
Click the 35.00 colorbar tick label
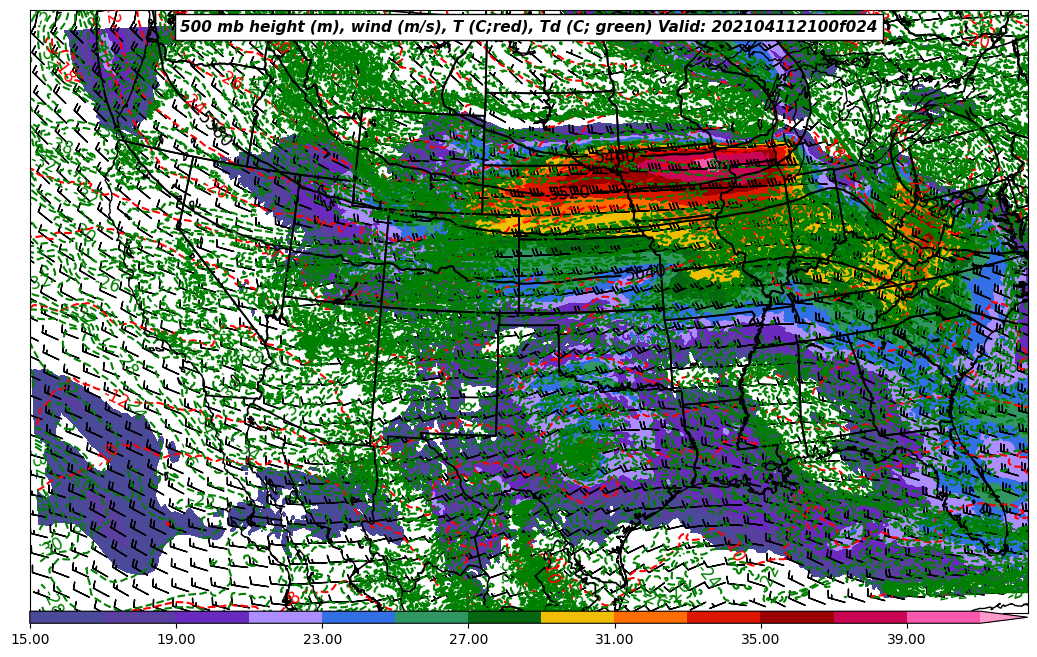pyautogui.click(x=761, y=639)
